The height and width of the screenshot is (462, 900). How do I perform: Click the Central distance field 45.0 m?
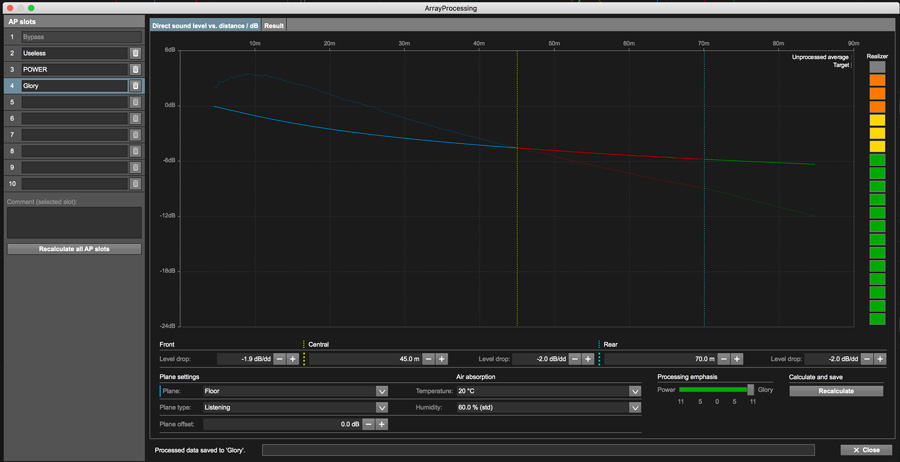click(x=365, y=359)
